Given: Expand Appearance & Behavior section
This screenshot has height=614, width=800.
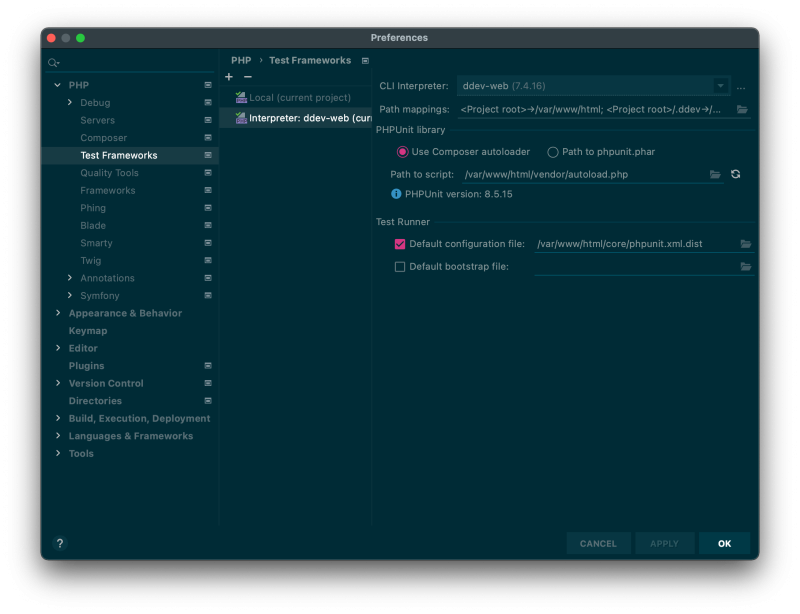Looking at the screenshot, I should tap(58, 313).
